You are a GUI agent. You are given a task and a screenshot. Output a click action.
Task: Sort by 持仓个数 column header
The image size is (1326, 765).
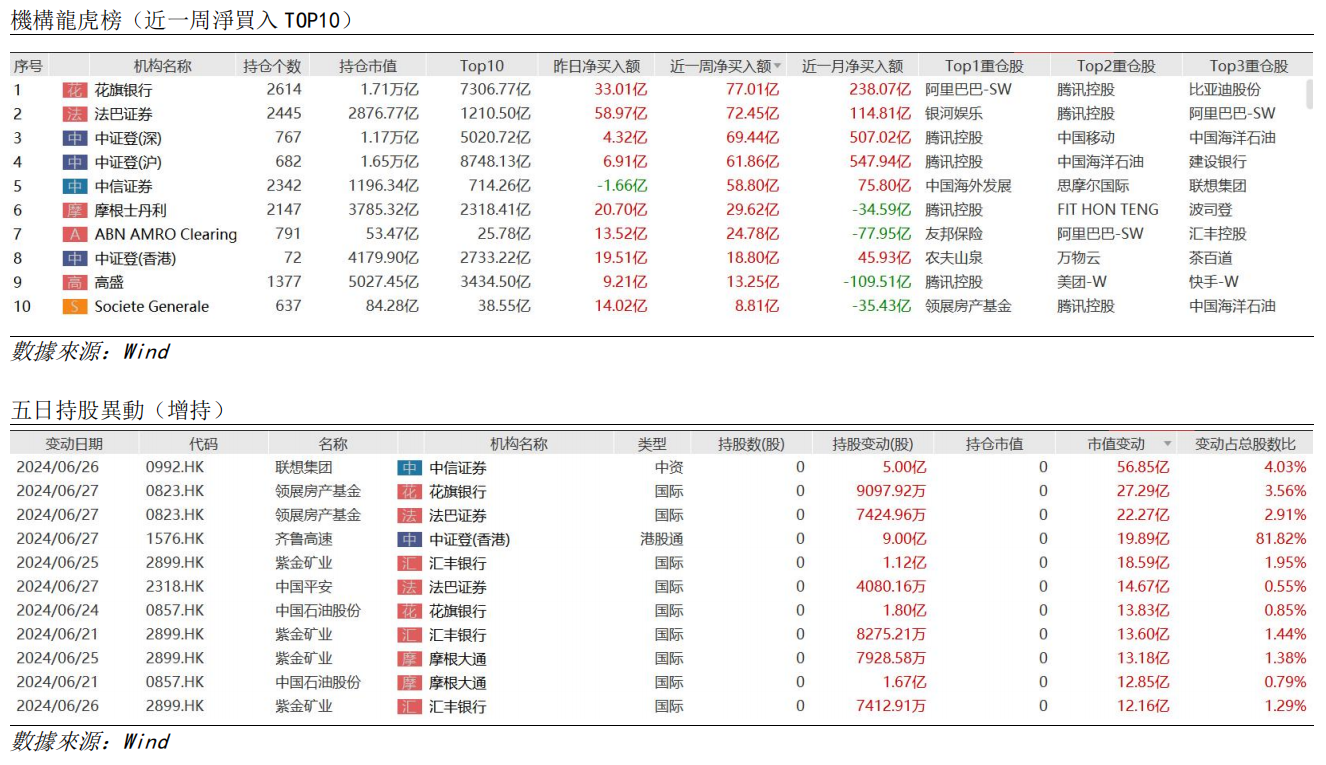coord(272,66)
